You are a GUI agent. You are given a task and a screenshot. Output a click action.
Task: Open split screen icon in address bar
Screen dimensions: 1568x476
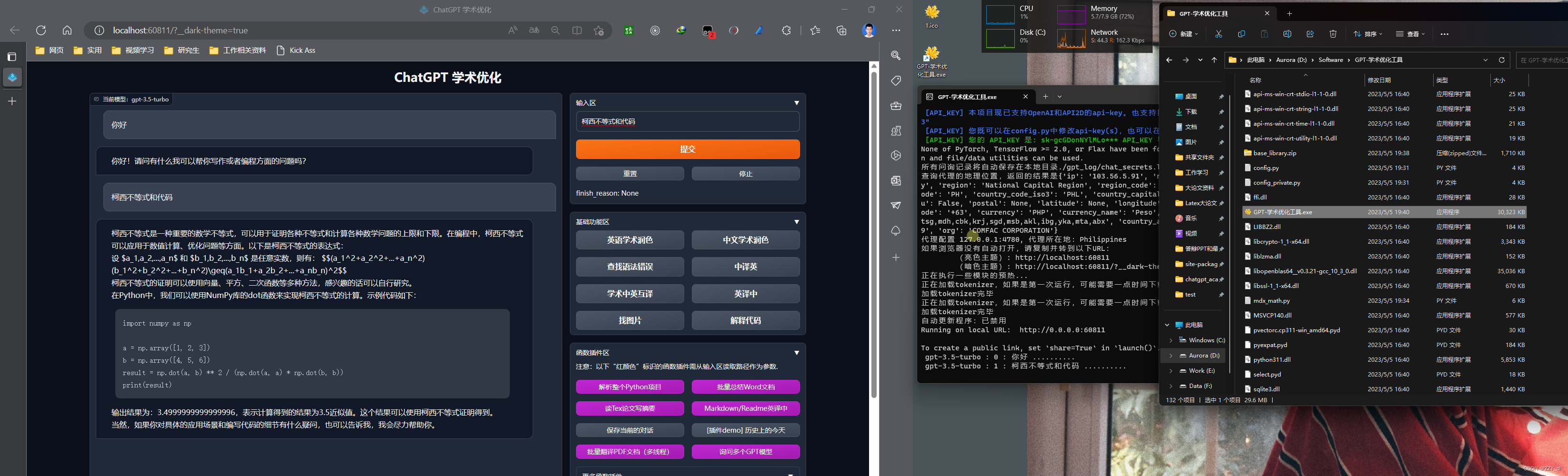pos(577,30)
